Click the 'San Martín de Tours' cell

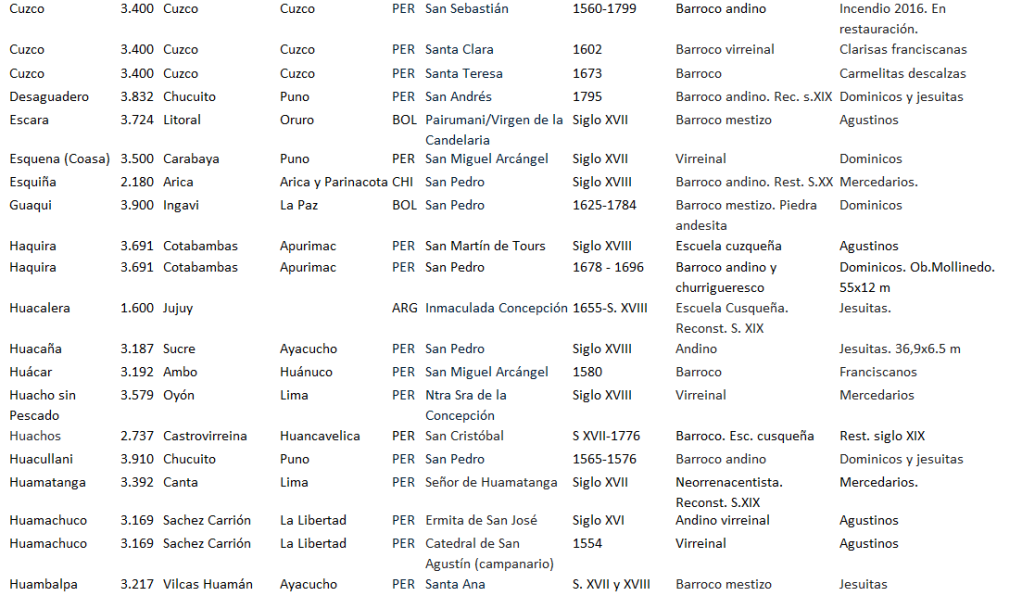485,246
